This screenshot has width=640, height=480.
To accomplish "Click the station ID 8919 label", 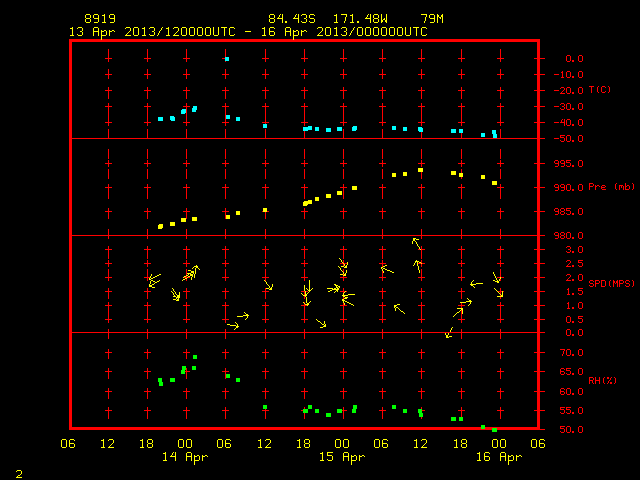I will [x=100, y=19].
